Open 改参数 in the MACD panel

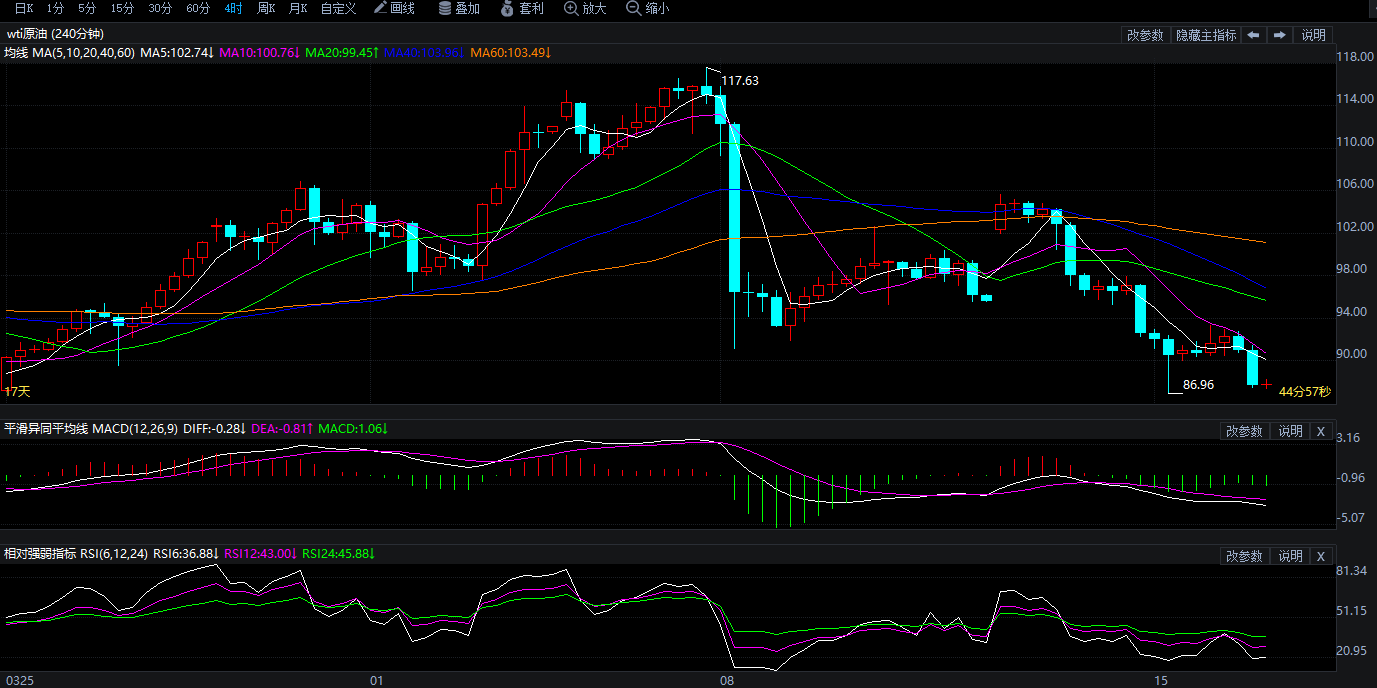coord(1244,431)
